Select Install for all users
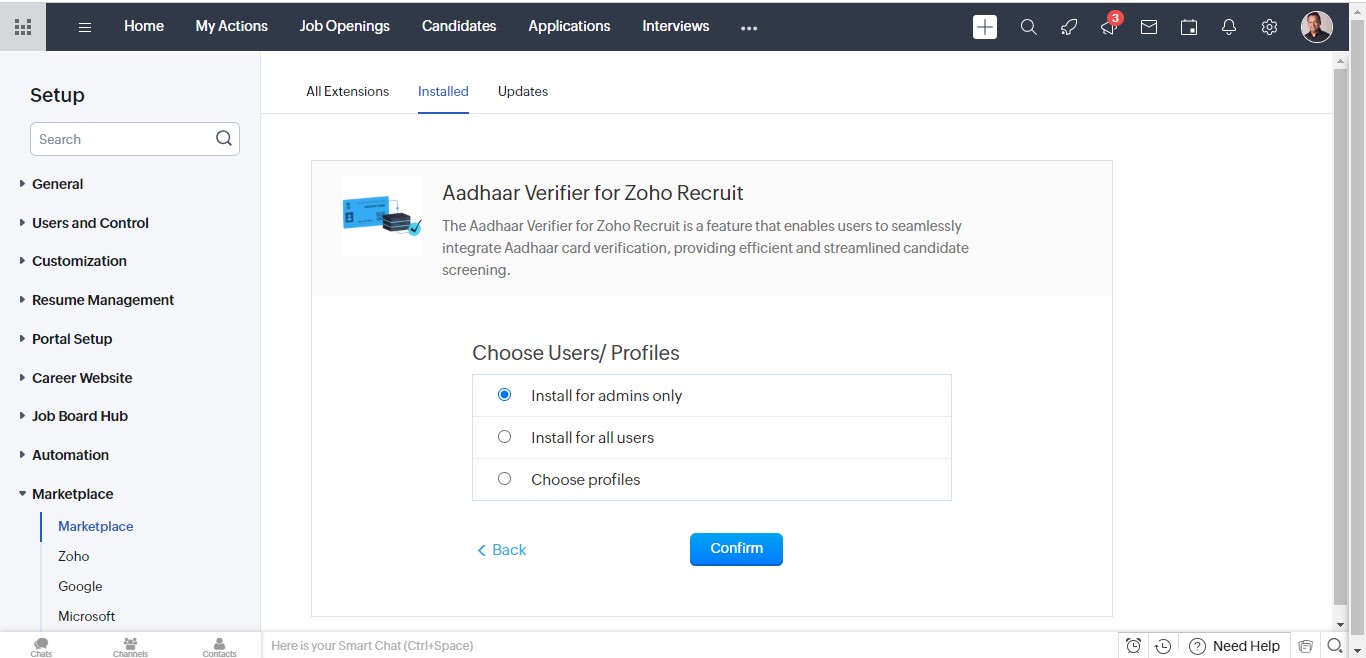The image size is (1366, 658). click(504, 437)
